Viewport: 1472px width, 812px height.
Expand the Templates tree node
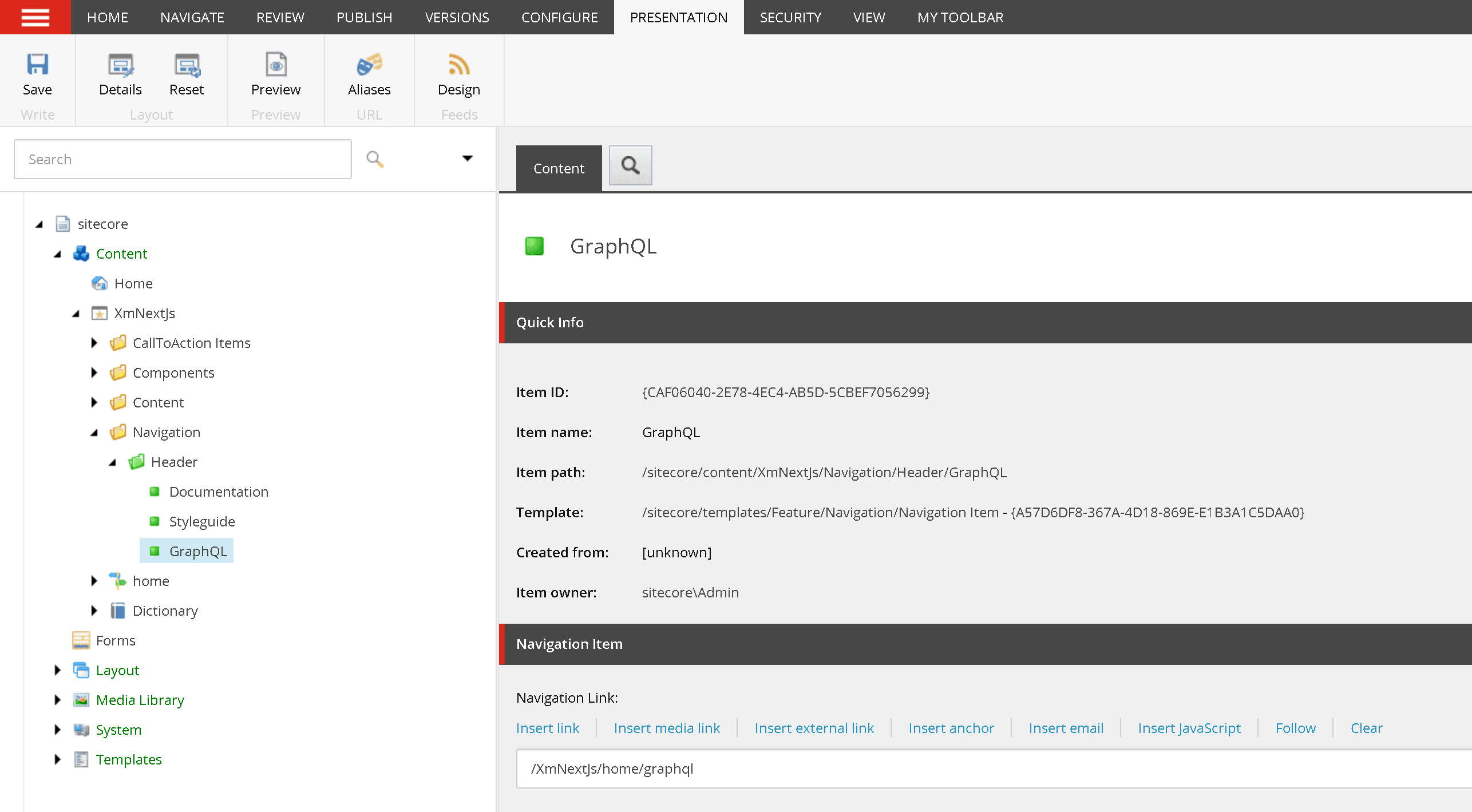[58, 759]
